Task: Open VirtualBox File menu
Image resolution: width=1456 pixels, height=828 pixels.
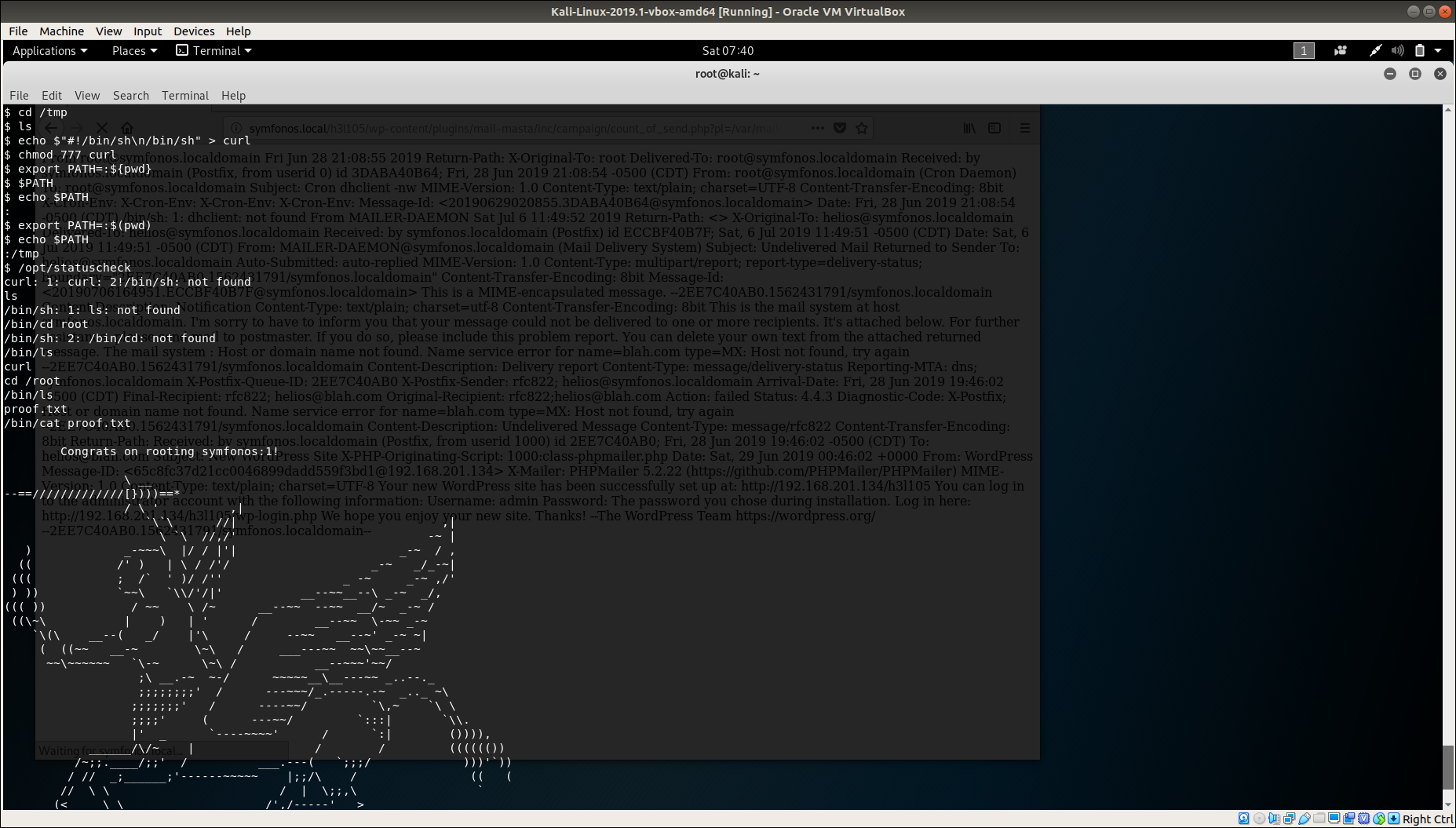Action: tap(18, 31)
